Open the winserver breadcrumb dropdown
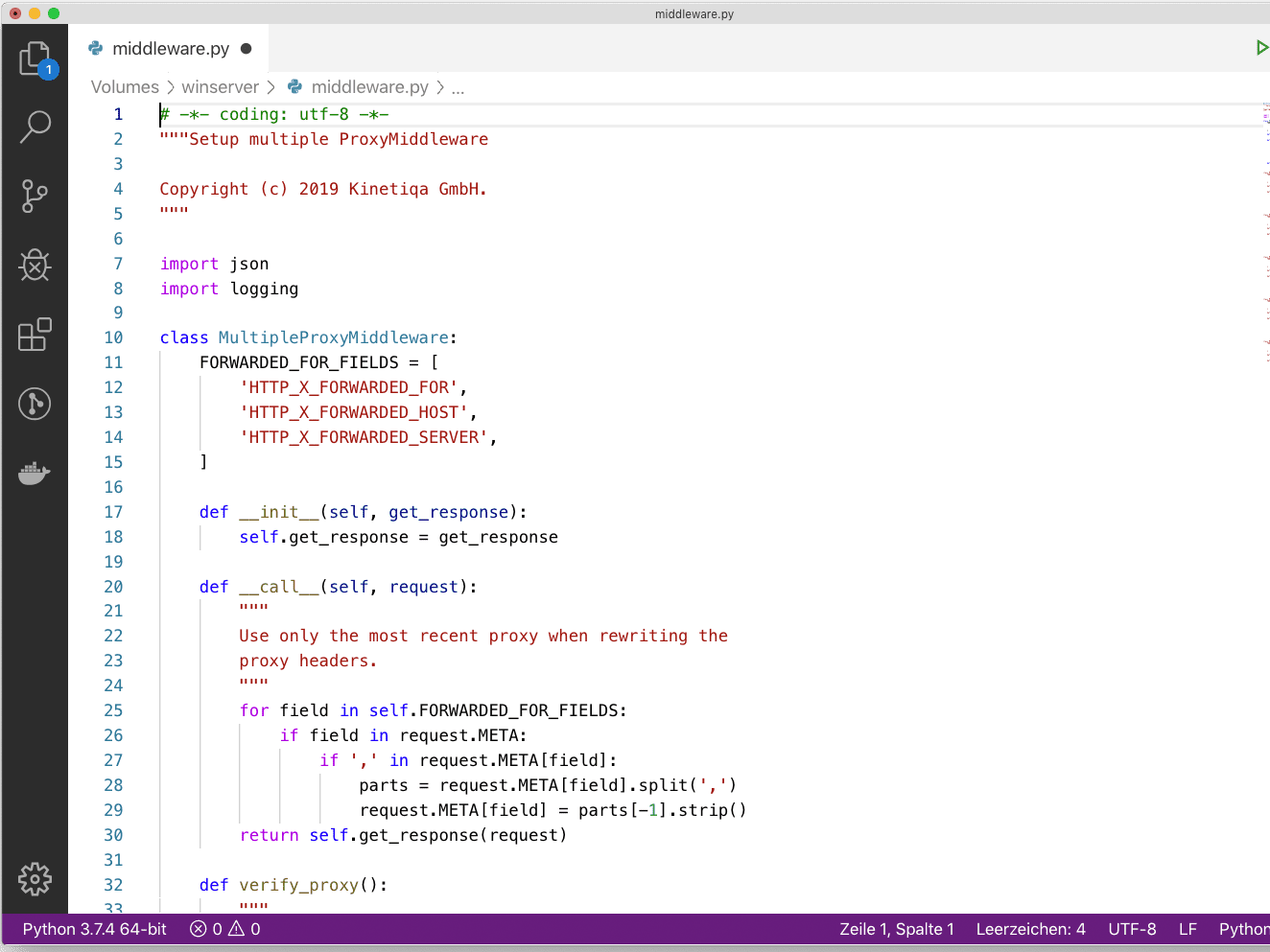This screenshot has height=952, width=1270. [221, 87]
